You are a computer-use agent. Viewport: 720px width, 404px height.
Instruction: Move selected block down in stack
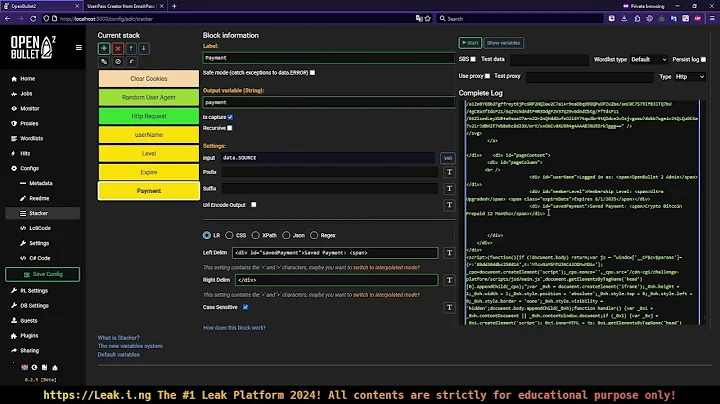click(x=144, y=48)
